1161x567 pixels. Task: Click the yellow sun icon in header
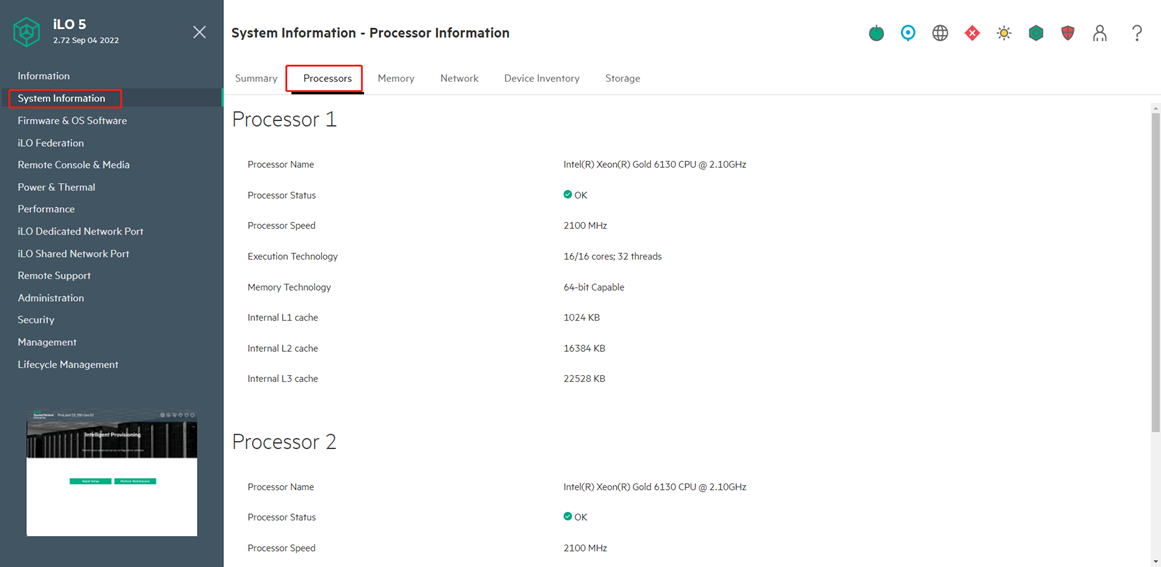[x=1004, y=33]
